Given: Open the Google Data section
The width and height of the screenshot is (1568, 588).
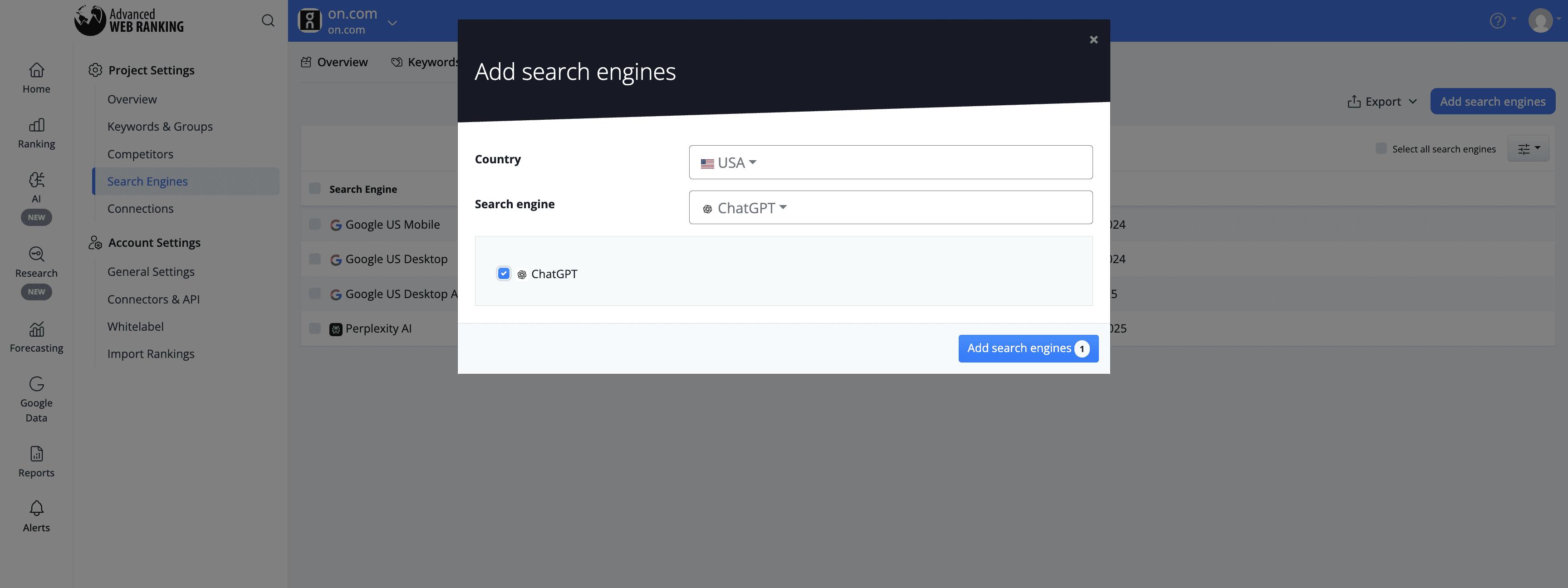Looking at the screenshot, I should 36,399.
